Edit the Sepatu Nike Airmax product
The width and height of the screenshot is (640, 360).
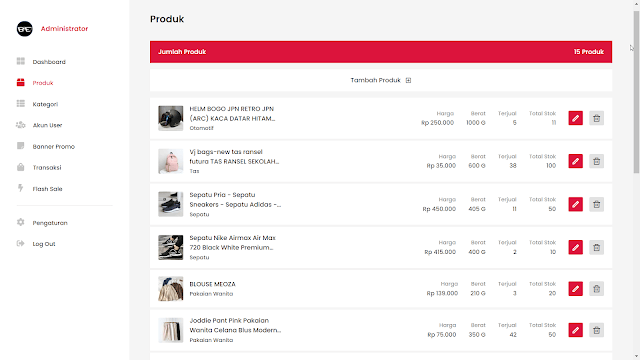tap(576, 247)
